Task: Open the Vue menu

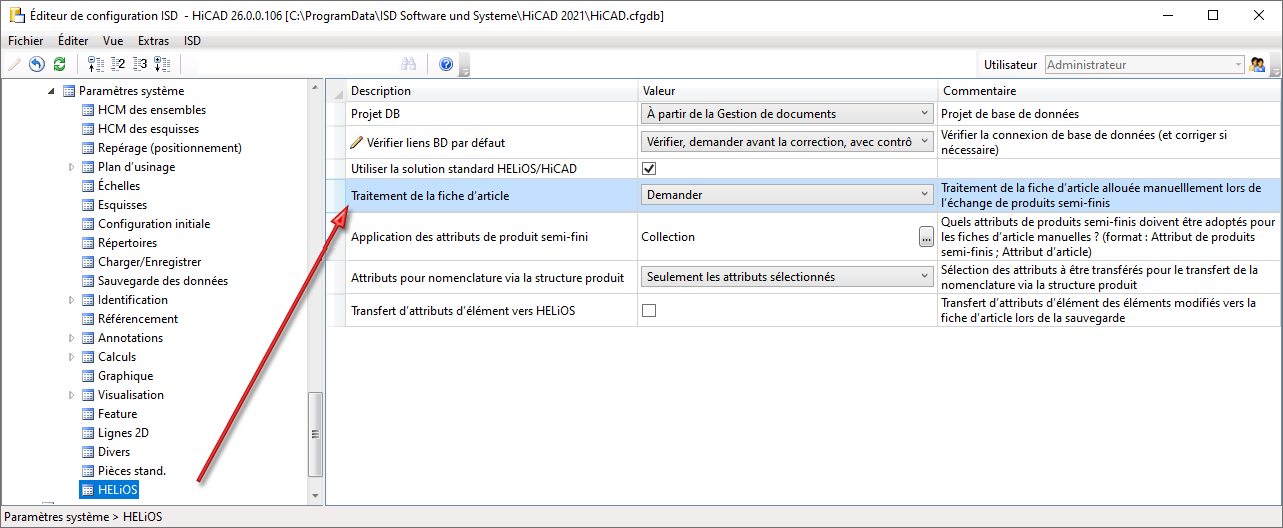Action: pos(113,41)
